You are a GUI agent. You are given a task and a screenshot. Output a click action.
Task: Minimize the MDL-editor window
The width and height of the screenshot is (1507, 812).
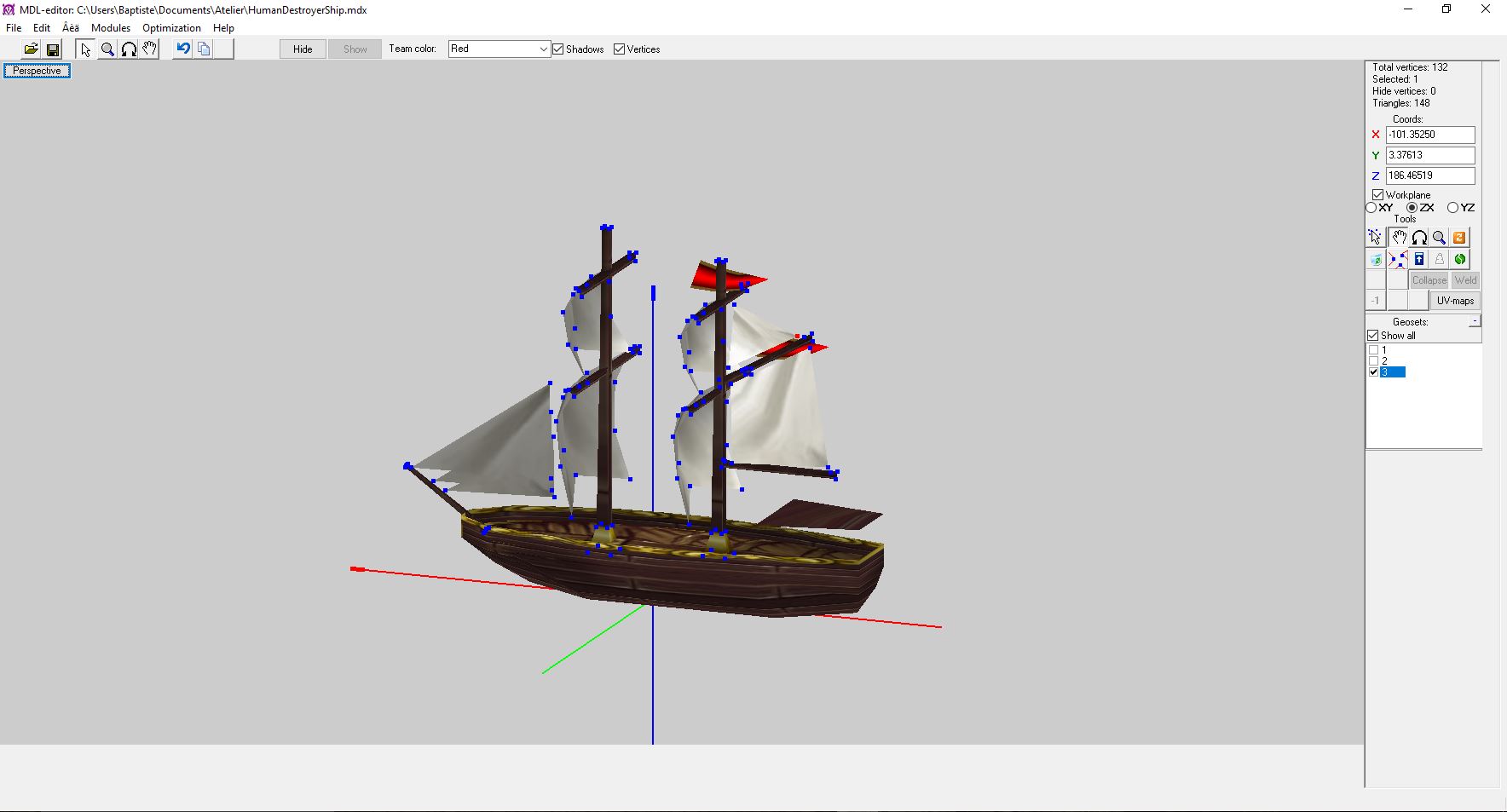click(1408, 9)
